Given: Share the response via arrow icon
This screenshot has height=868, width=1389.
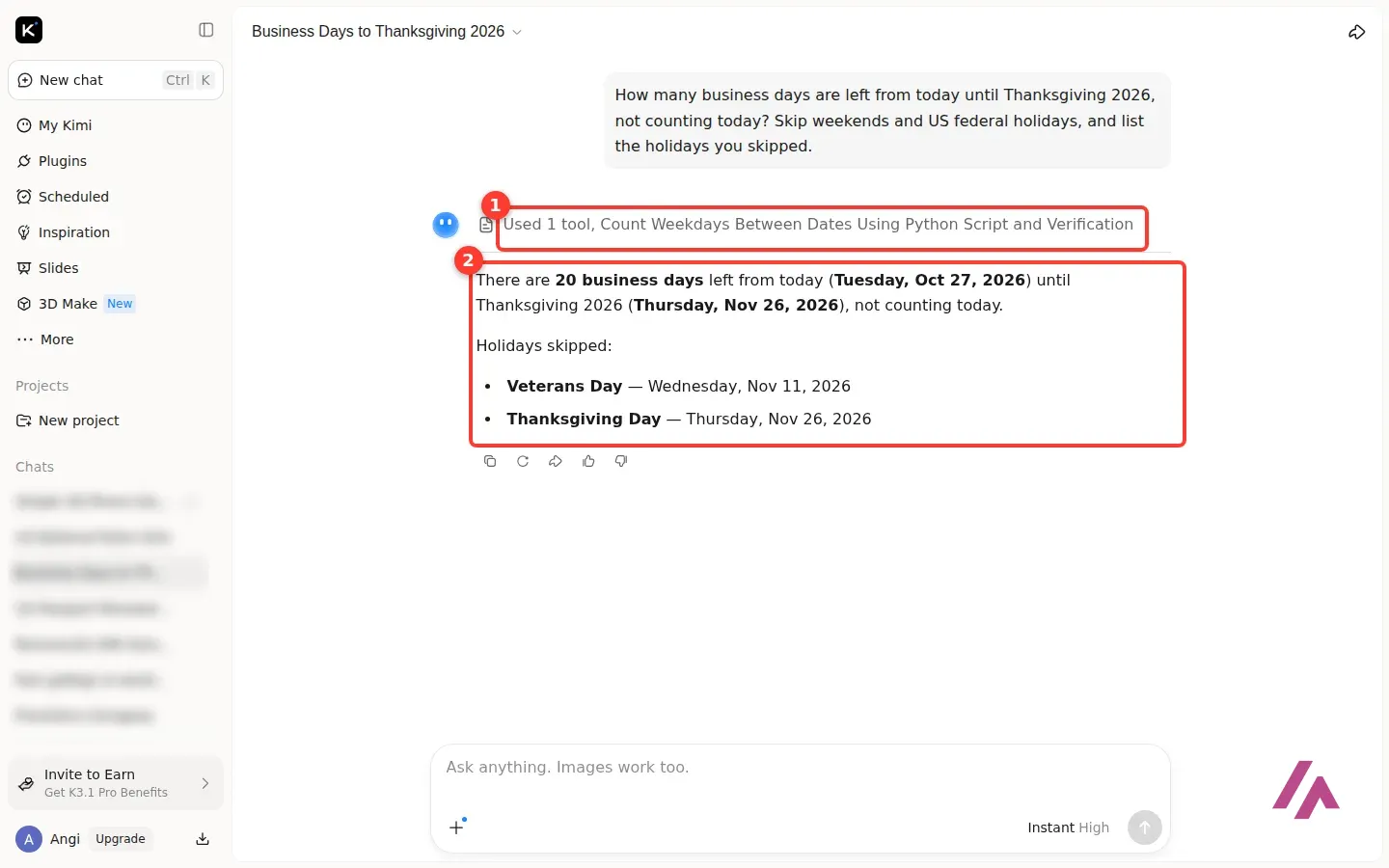Looking at the screenshot, I should (556, 461).
